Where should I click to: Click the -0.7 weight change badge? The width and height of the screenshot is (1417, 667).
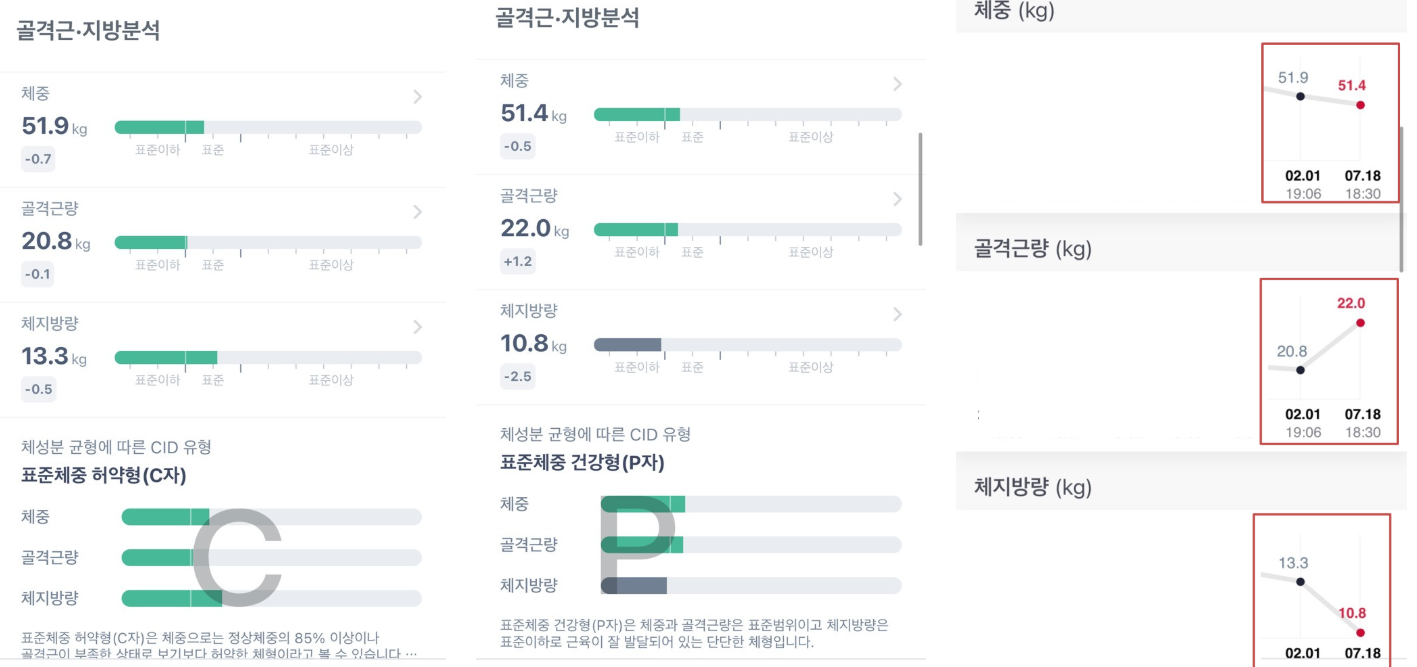[x=36, y=159]
